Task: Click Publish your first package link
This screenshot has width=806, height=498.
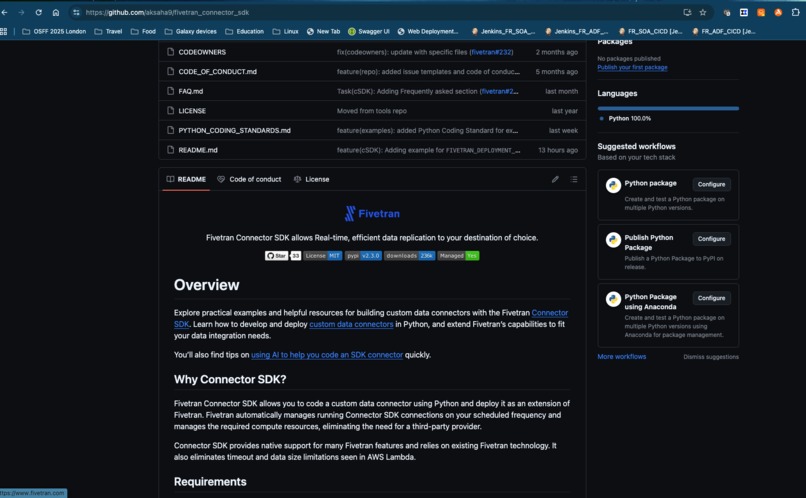Action: [x=632, y=67]
